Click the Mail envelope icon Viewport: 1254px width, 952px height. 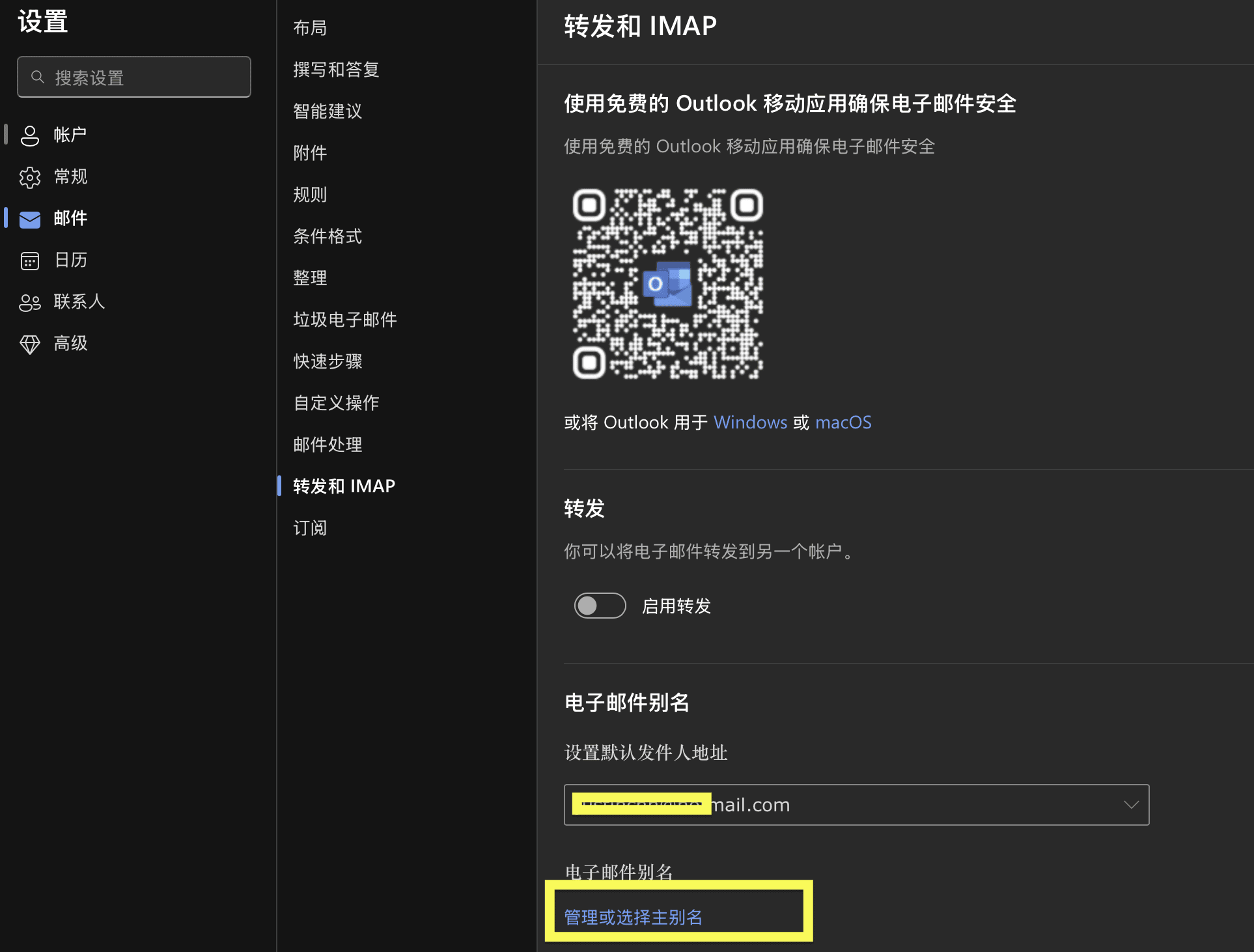(x=30, y=219)
